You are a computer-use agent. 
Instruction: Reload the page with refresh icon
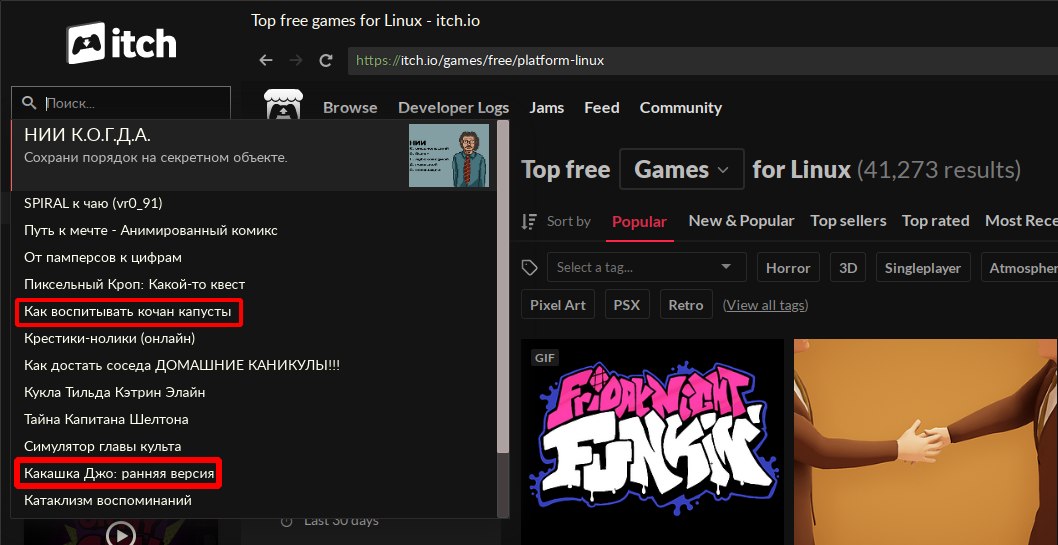tap(326, 60)
